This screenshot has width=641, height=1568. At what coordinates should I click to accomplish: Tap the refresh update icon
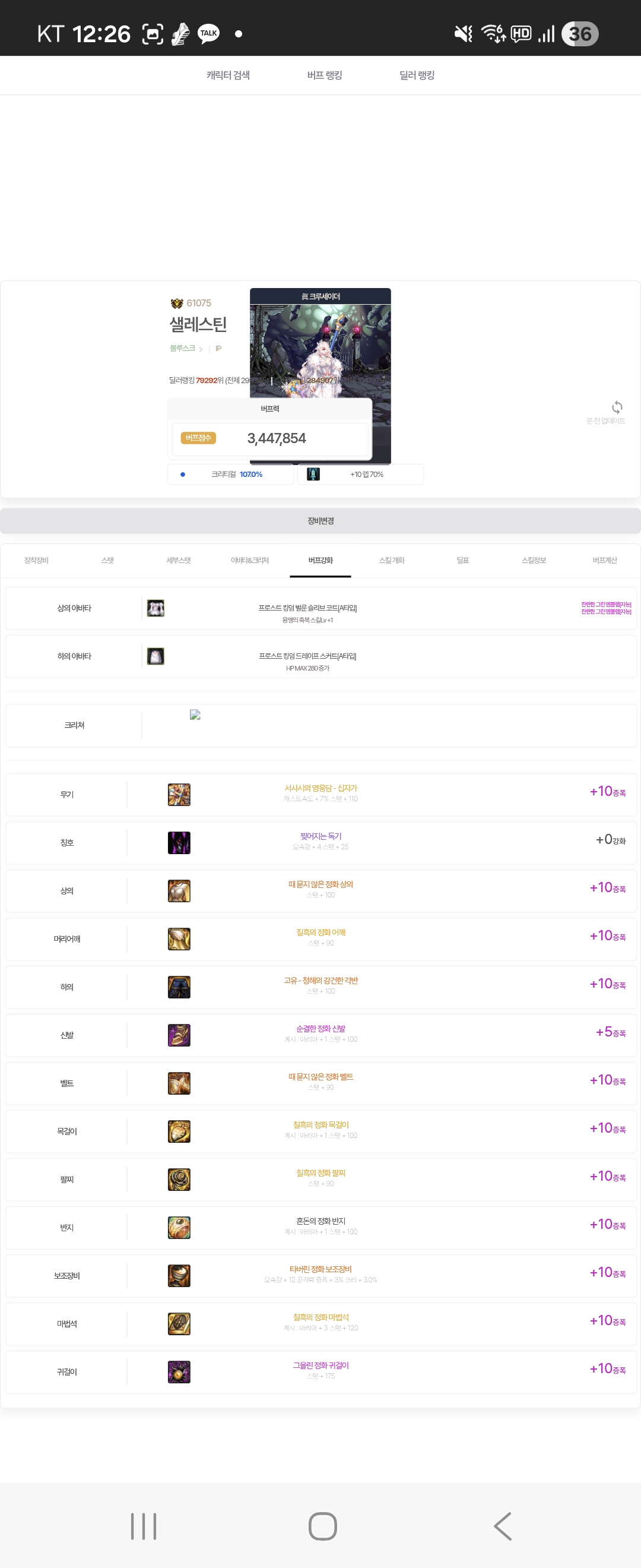(x=617, y=407)
